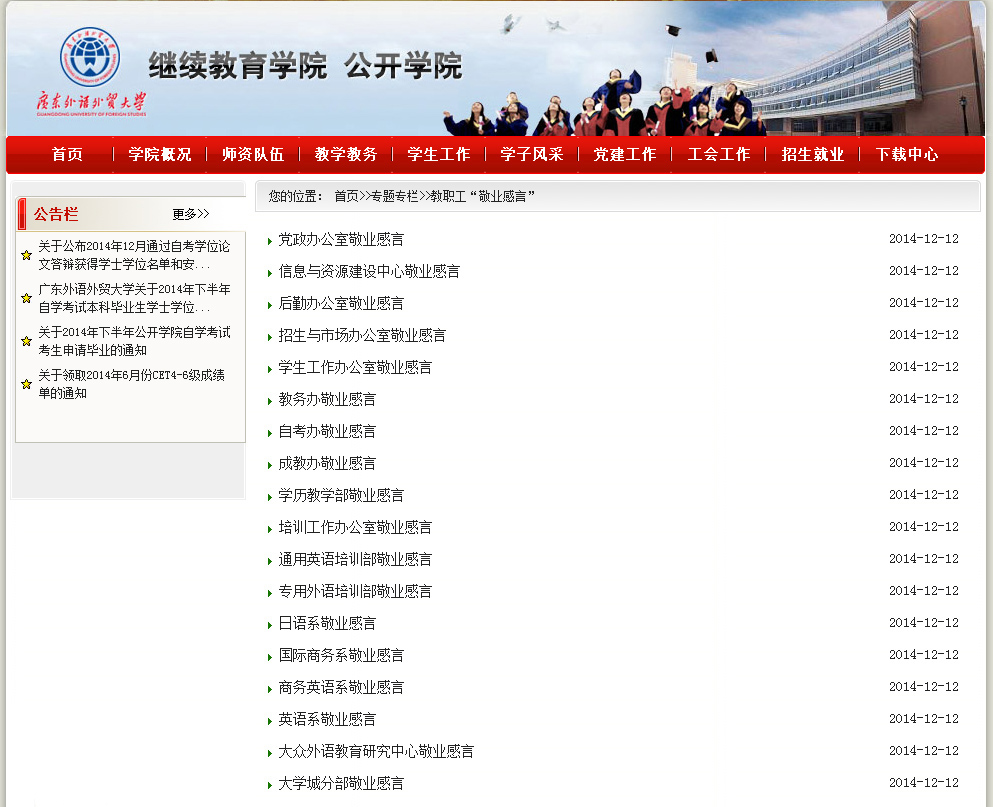993x807 pixels.
Task: Open 更多>> link in 公告栏 panel
Action: [190, 214]
